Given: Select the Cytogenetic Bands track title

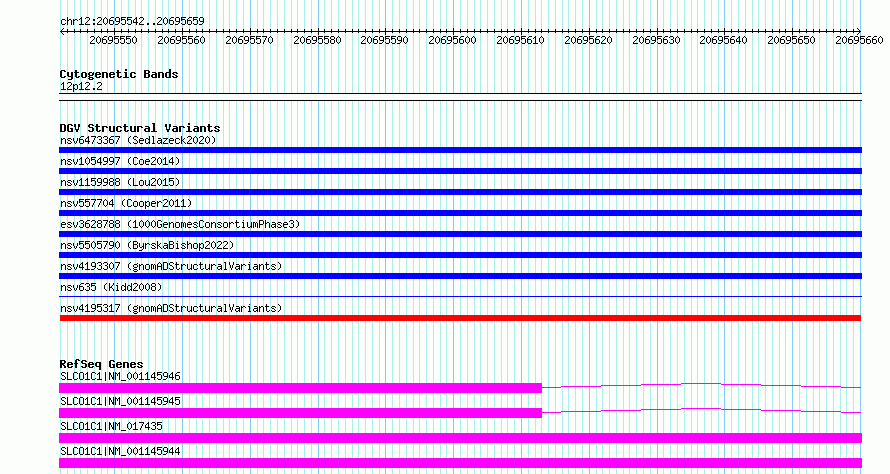Looking at the screenshot, I should (x=119, y=74).
